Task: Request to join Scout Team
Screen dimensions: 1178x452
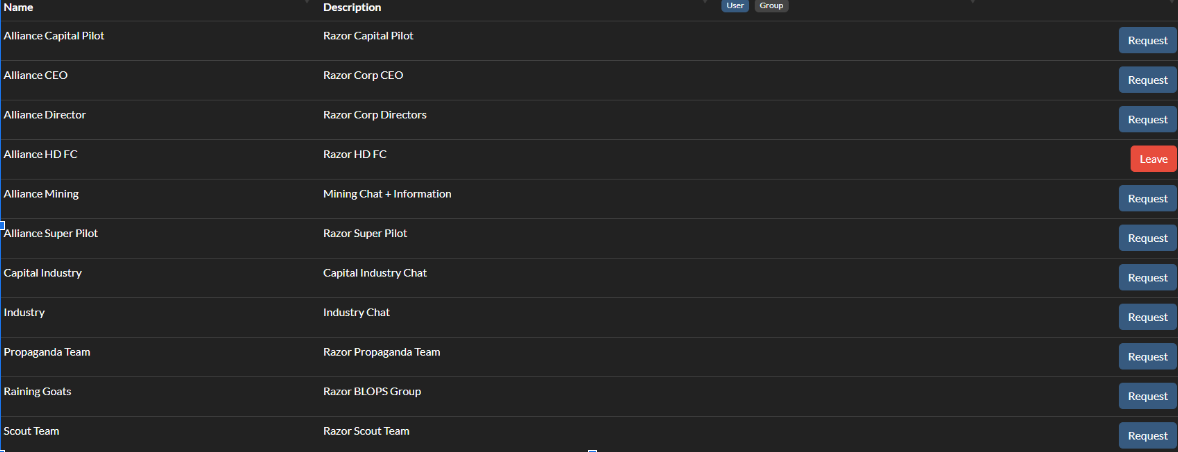Action: tap(1147, 436)
